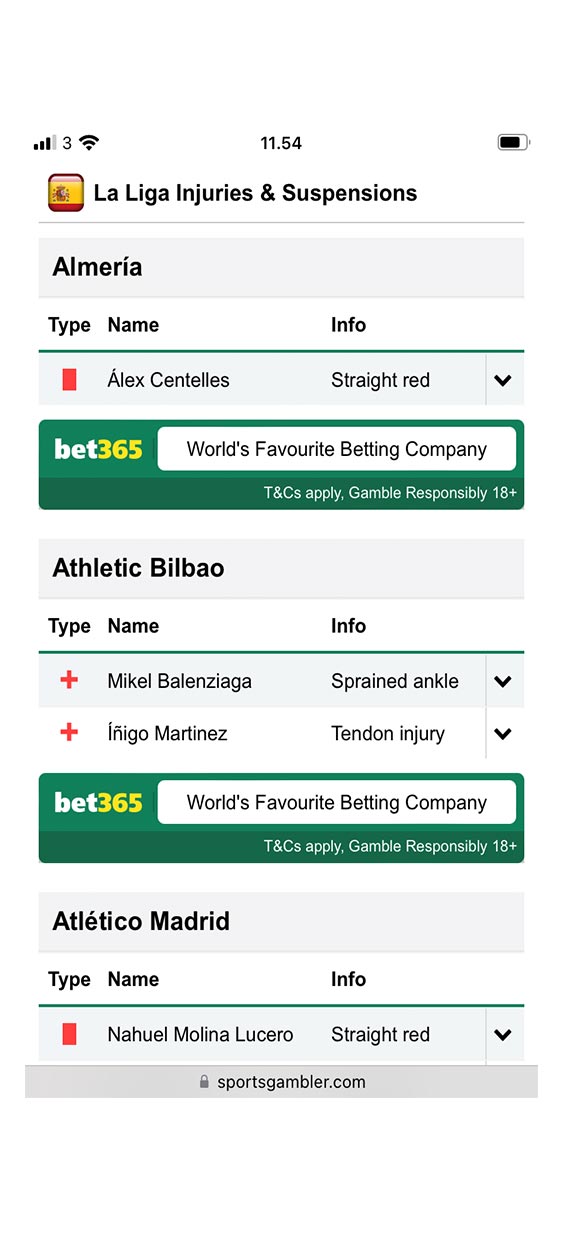Screen dimensions: 564x1259
Task: Select the Atlético Madrid team header
Action: pyautogui.click(x=281, y=921)
